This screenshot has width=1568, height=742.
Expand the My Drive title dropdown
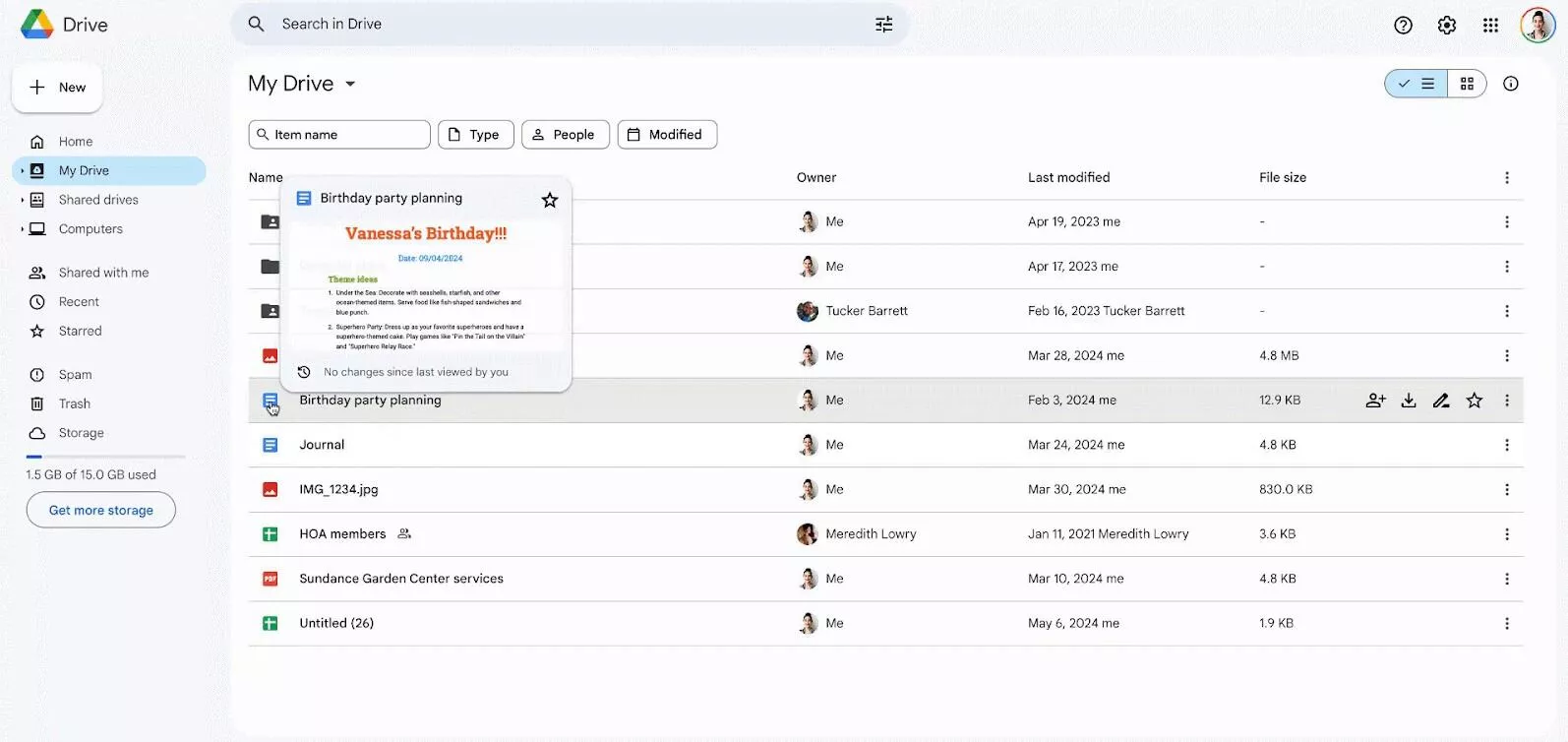click(350, 84)
